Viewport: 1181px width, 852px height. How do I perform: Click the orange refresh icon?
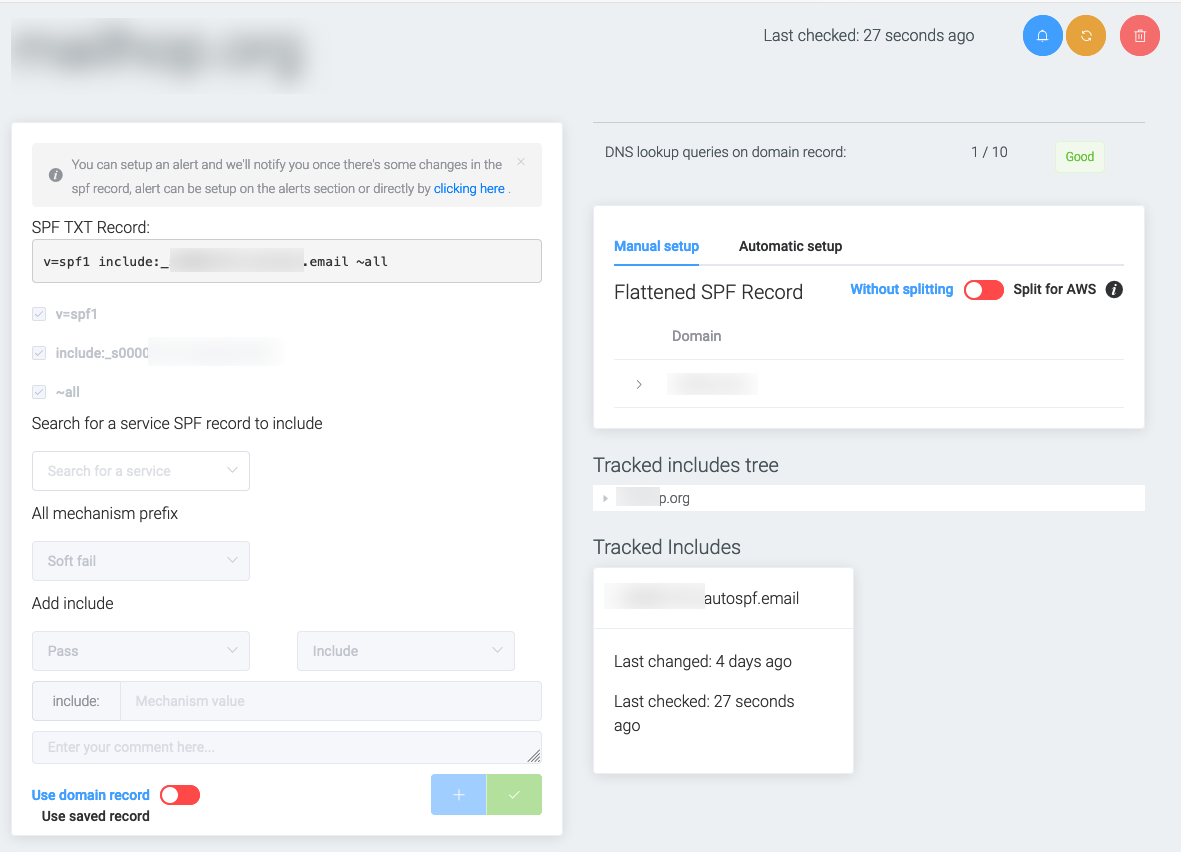1086,36
